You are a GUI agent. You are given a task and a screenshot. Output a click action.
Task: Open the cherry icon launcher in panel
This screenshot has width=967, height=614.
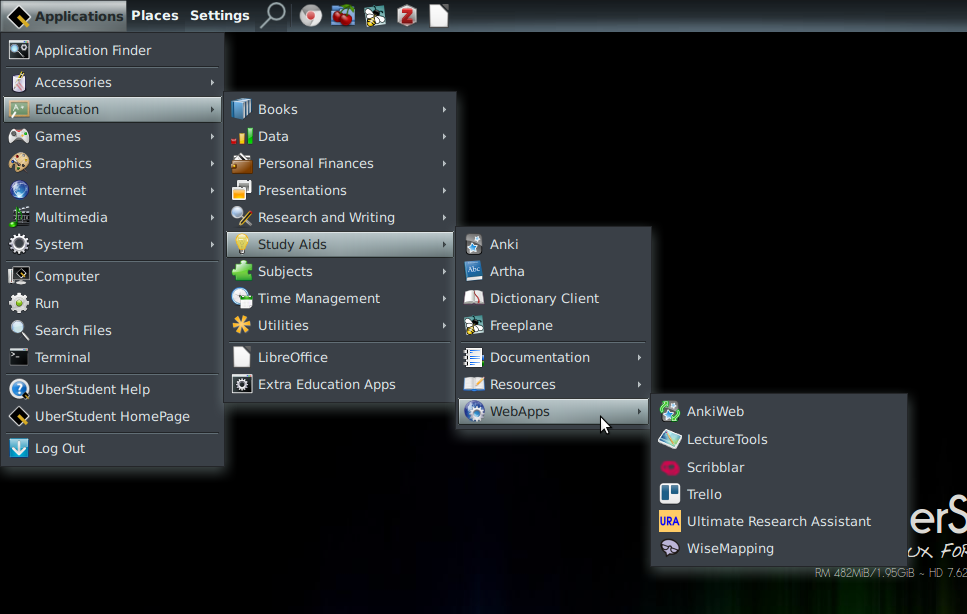coord(343,15)
